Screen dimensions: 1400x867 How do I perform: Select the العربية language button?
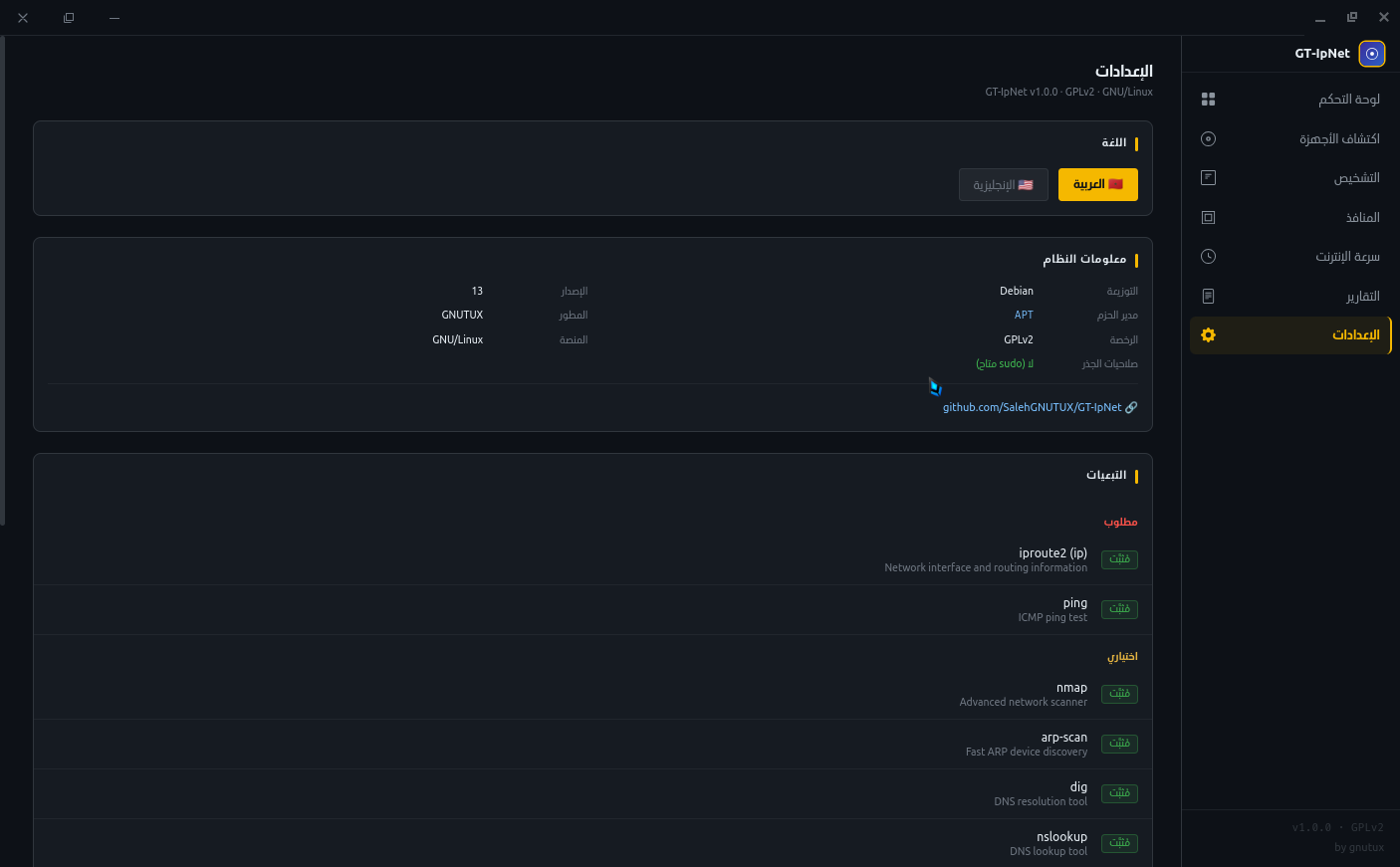(1097, 184)
